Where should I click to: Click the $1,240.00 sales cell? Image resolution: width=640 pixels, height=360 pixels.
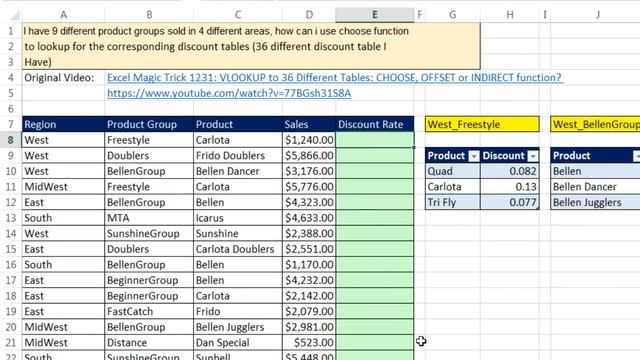[x=309, y=140]
